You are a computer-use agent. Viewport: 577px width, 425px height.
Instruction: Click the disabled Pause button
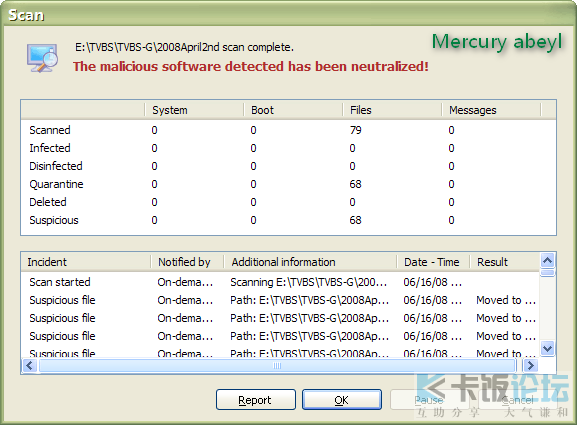pos(429,400)
